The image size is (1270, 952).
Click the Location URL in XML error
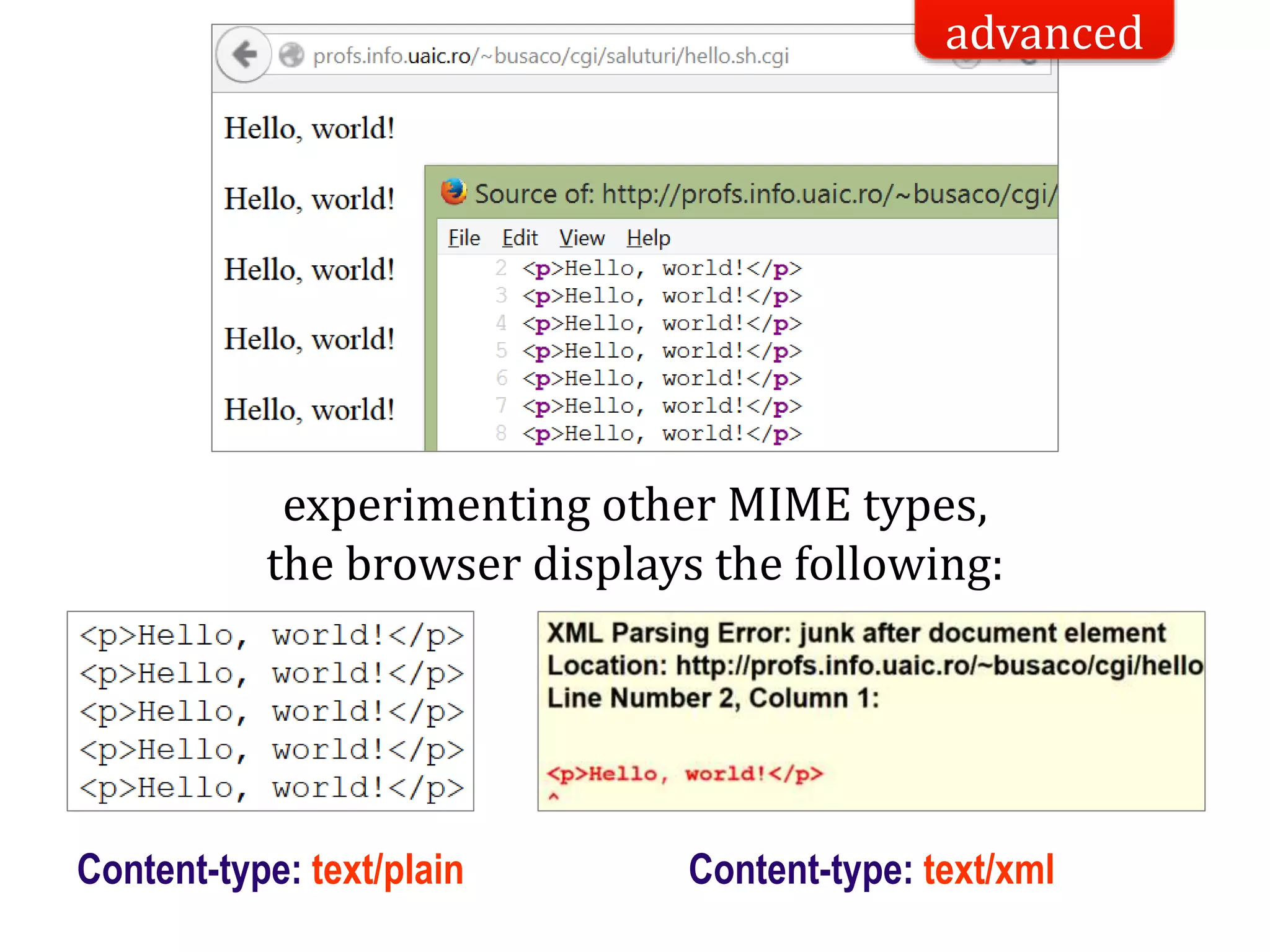click(x=939, y=666)
